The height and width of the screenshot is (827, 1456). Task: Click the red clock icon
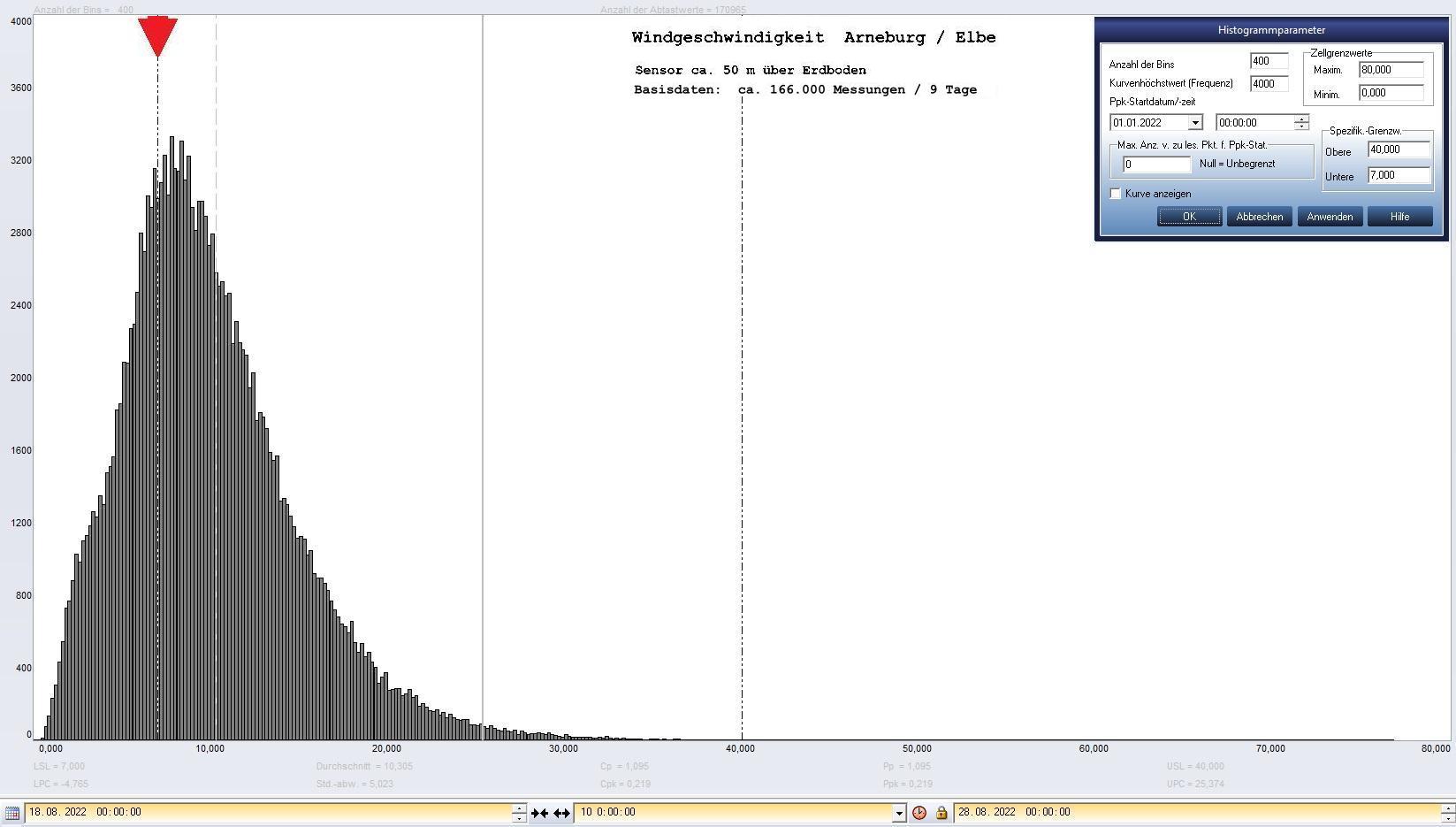[919, 812]
